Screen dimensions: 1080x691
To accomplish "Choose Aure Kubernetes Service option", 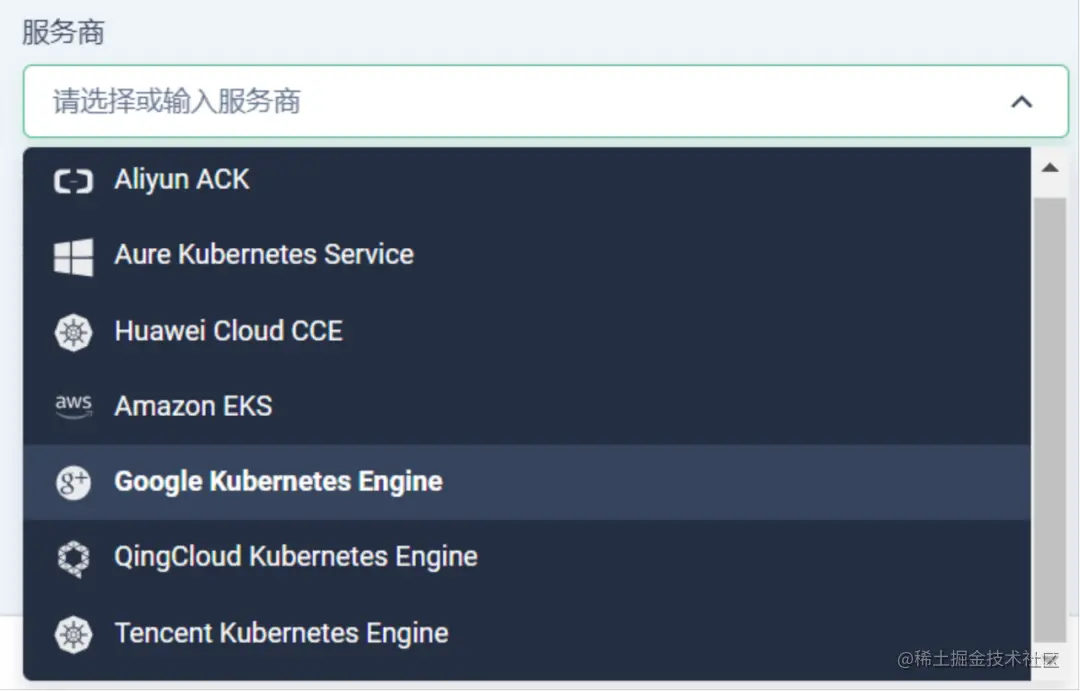I will pos(264,255).
